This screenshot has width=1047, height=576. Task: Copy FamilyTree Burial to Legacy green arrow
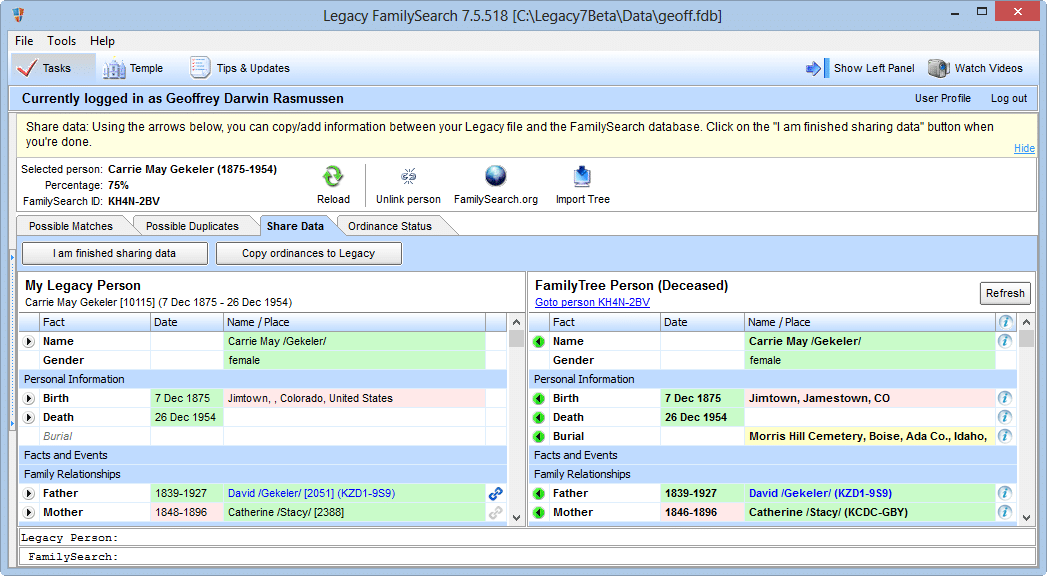pos(539,437)
